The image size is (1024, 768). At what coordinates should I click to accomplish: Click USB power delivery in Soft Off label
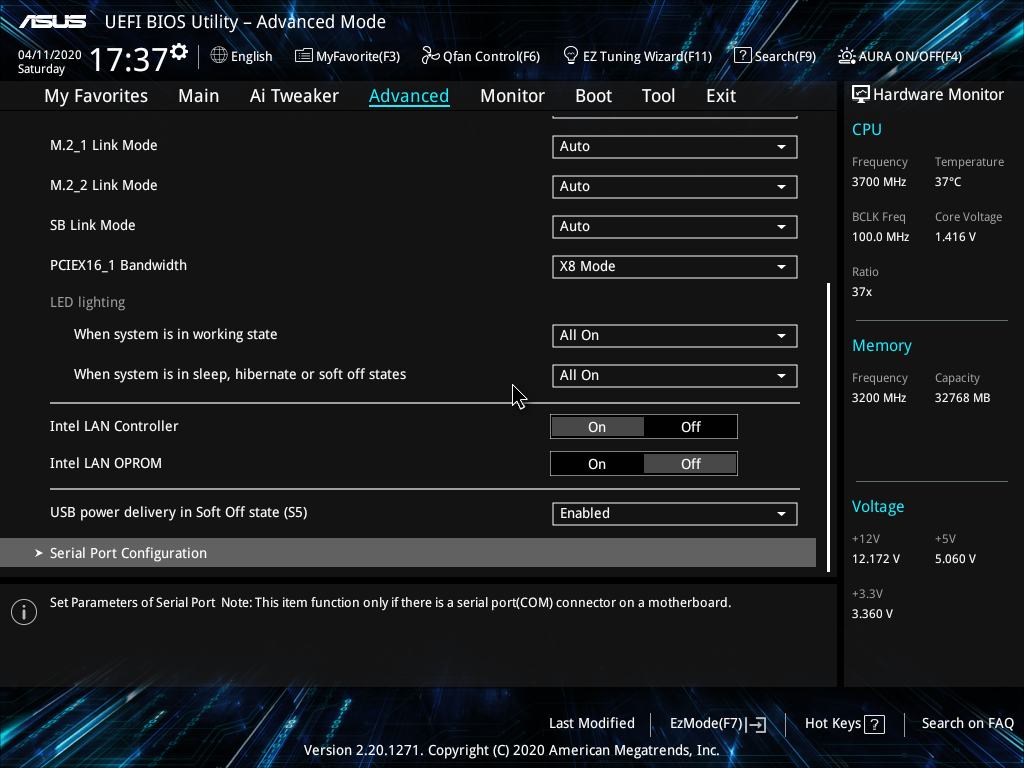pyautogui.click(x=179, y=512)
